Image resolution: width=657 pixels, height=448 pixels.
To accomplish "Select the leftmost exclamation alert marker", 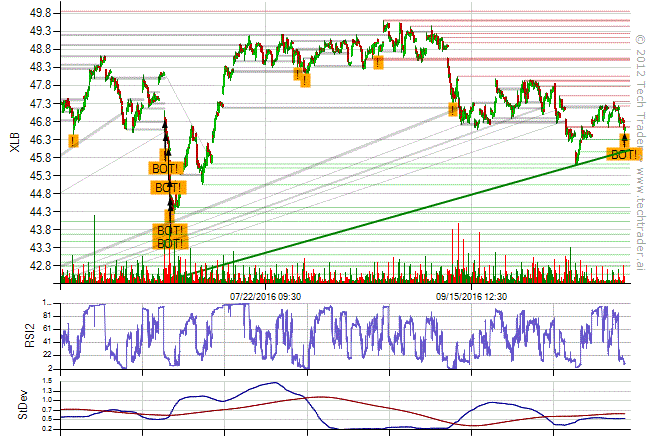I will point(73,141).
